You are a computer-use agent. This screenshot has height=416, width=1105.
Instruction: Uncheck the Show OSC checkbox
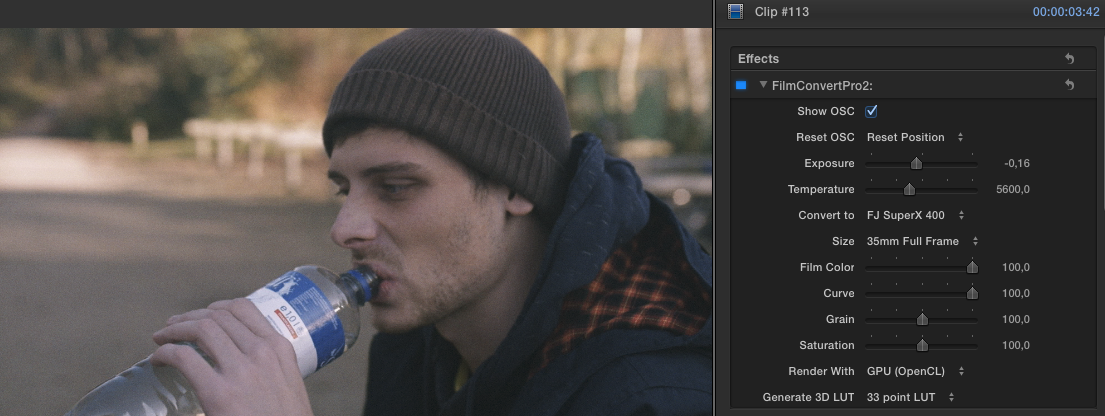871,111
